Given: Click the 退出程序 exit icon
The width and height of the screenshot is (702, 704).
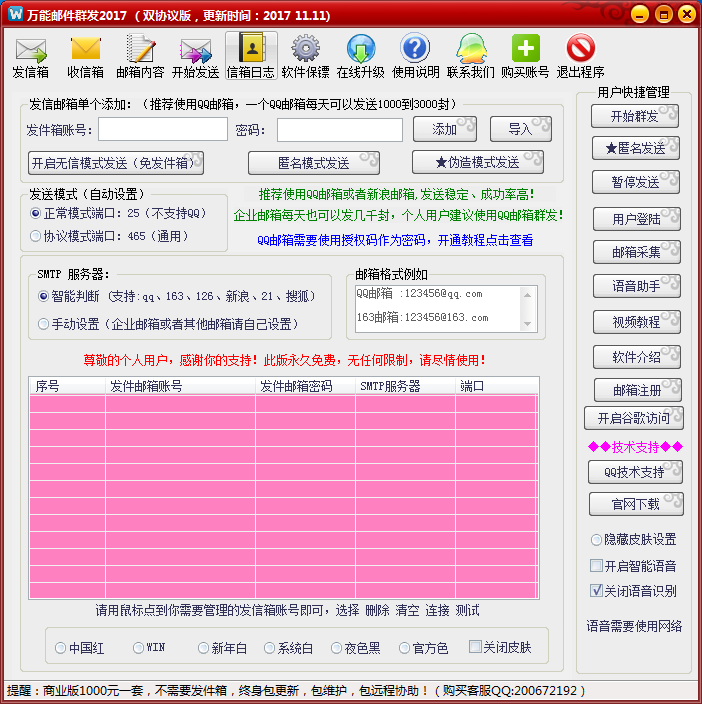Looking at the screenshot, I should click(580, 57).
